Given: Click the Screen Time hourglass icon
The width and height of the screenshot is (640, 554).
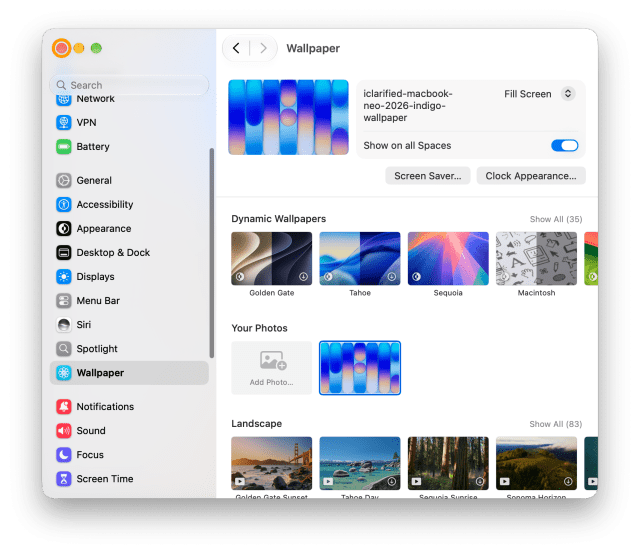Looking at the screenshot, I should pyautogui.click(x=64, y=479).
